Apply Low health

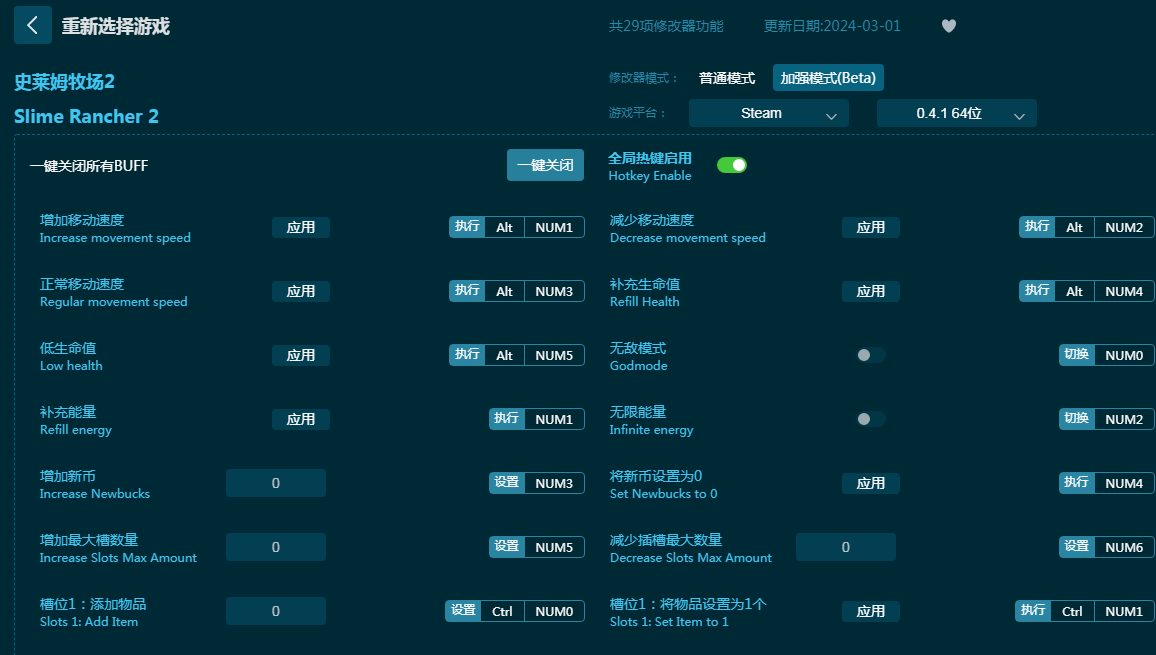coord(301,356)
